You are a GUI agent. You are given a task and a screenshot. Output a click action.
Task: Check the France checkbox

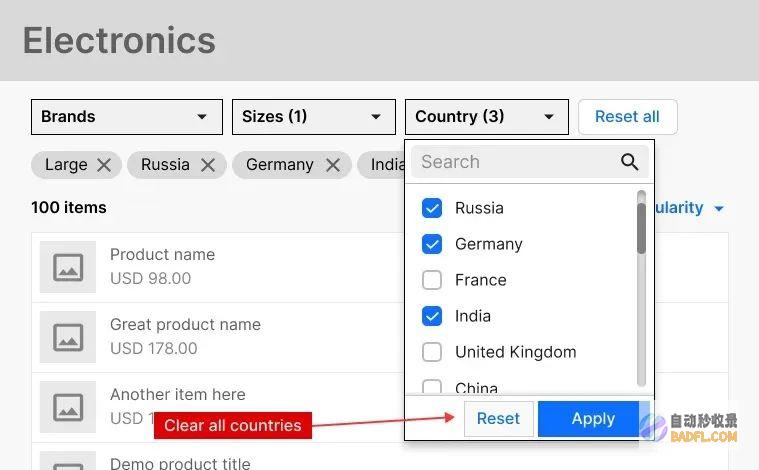coord(432,280)
